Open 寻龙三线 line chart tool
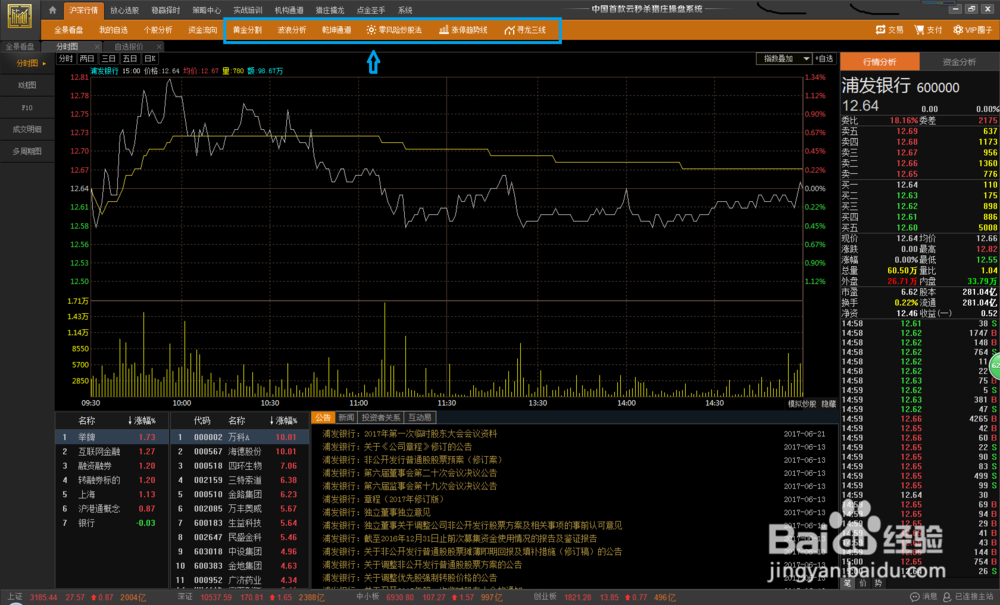This screenshot has width=1000, height=605. (525, 30)
